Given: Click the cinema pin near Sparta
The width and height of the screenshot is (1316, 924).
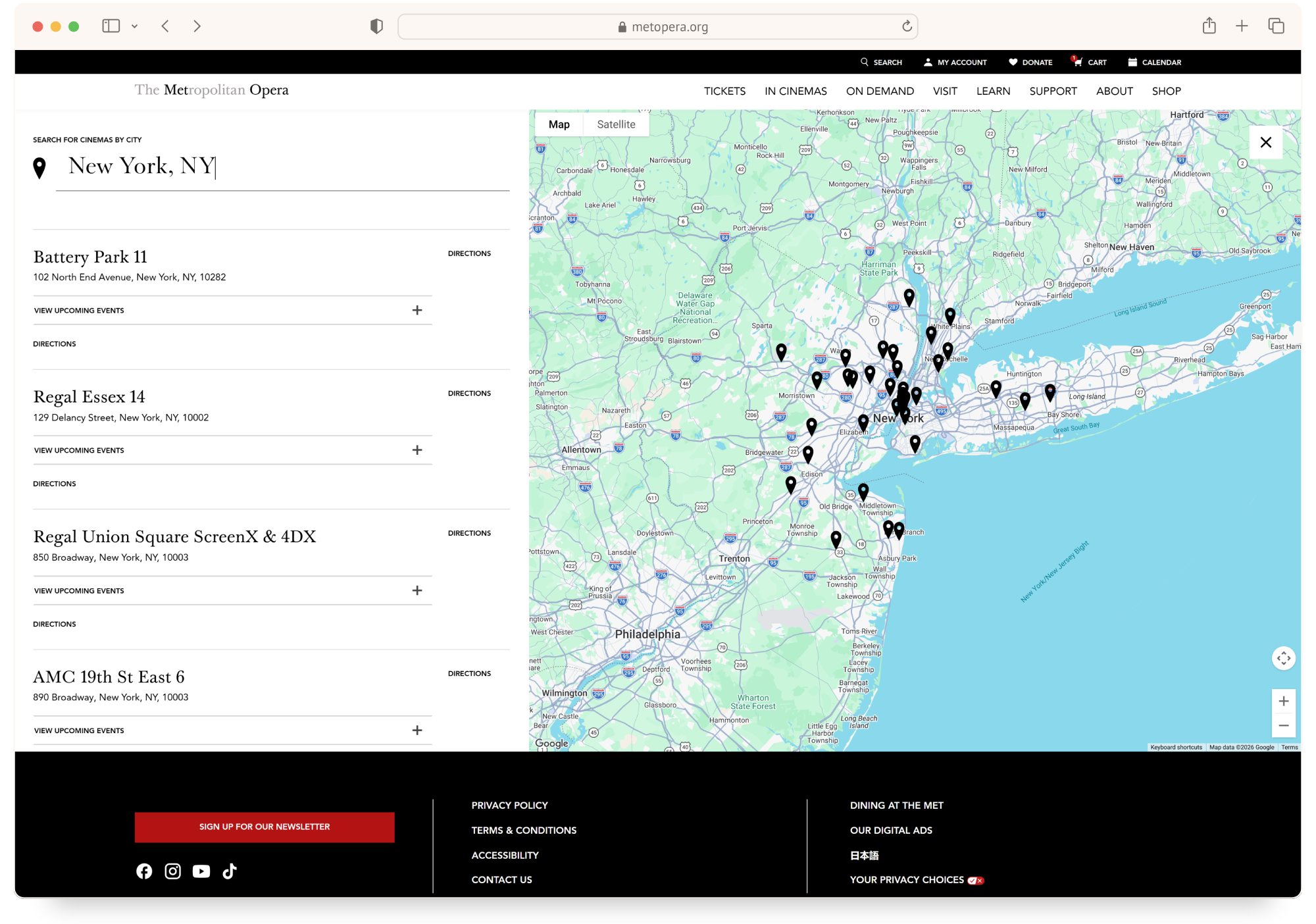Looking at the screenshot, I should pos(781,352).
